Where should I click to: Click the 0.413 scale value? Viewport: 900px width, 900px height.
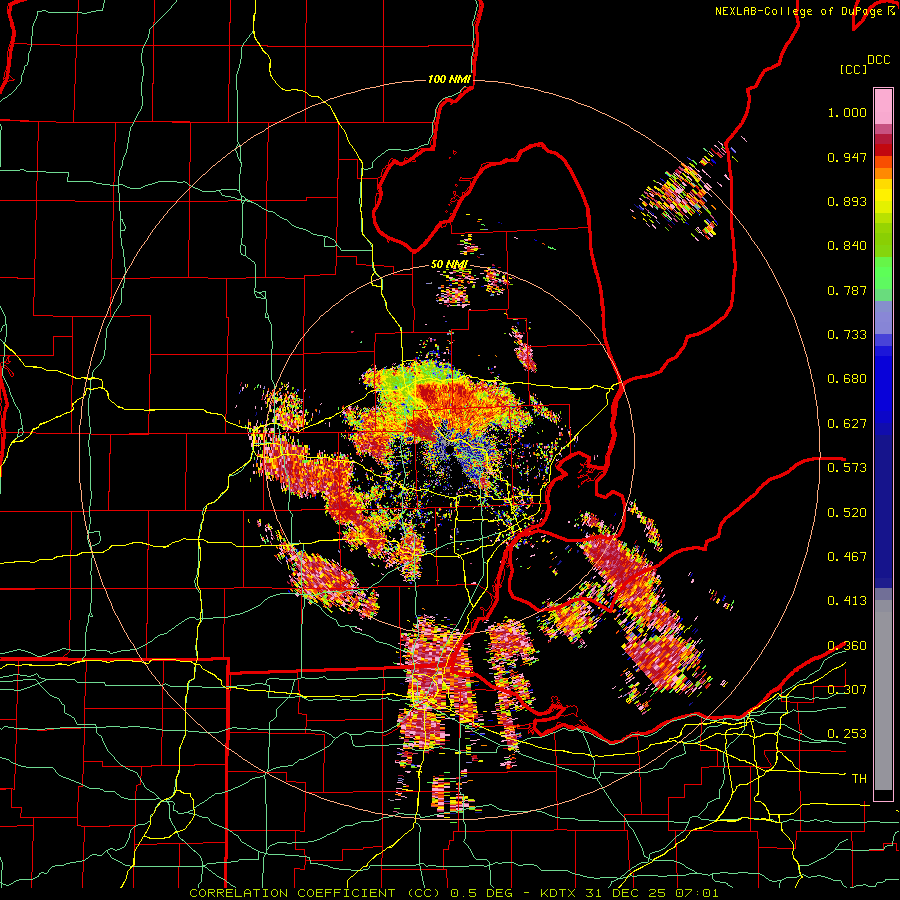click(847, 601)
